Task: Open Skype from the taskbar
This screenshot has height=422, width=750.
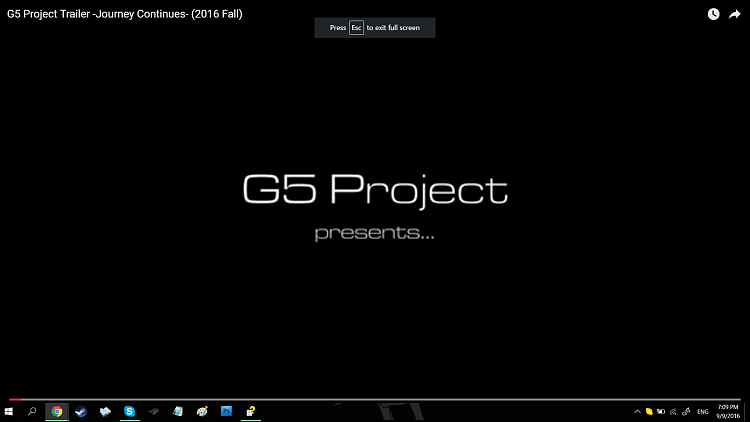Action: [130, 411]
